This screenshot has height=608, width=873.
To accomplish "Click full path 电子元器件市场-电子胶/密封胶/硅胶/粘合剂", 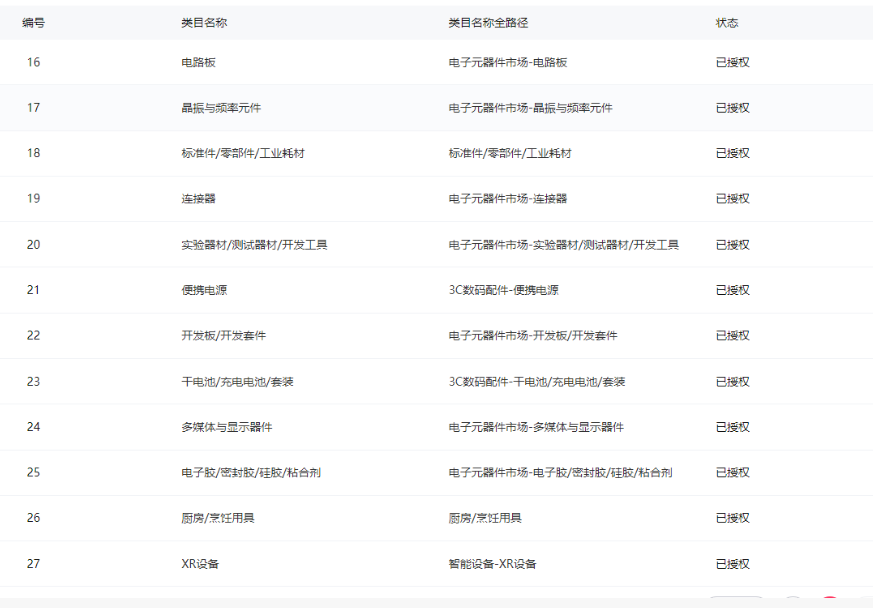I will pyautogui.click(x=561, y=473).
